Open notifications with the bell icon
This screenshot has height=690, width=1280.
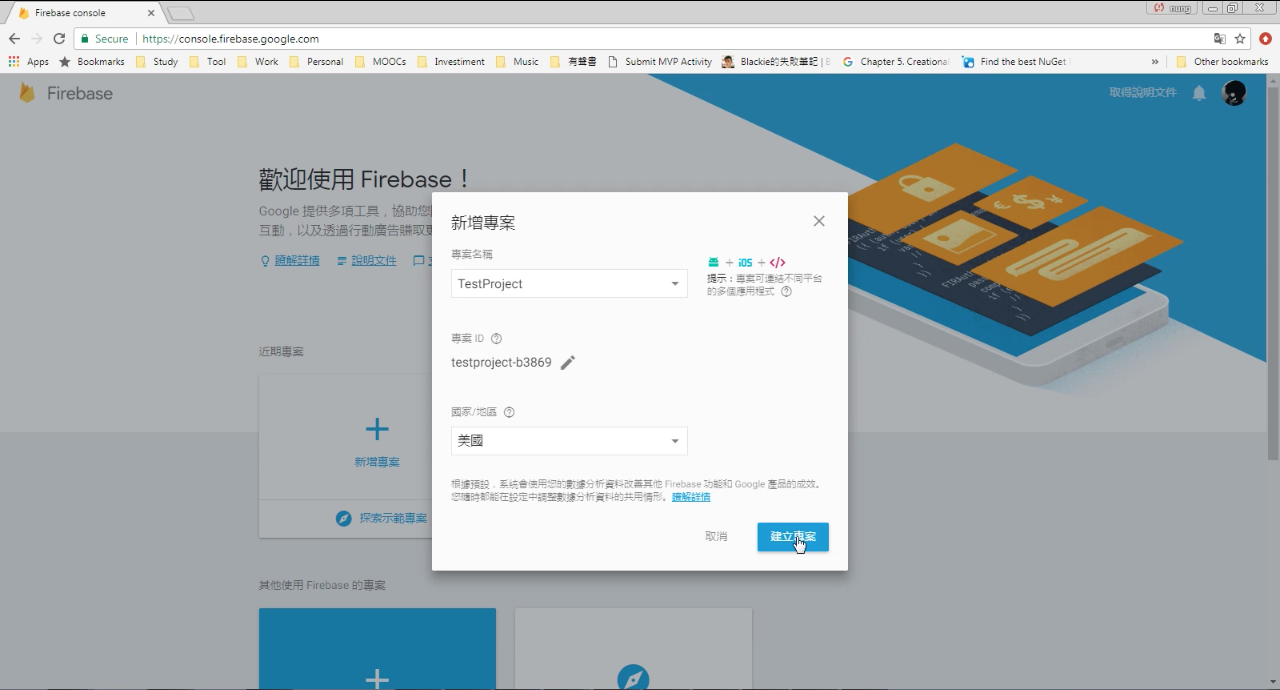1200,93
